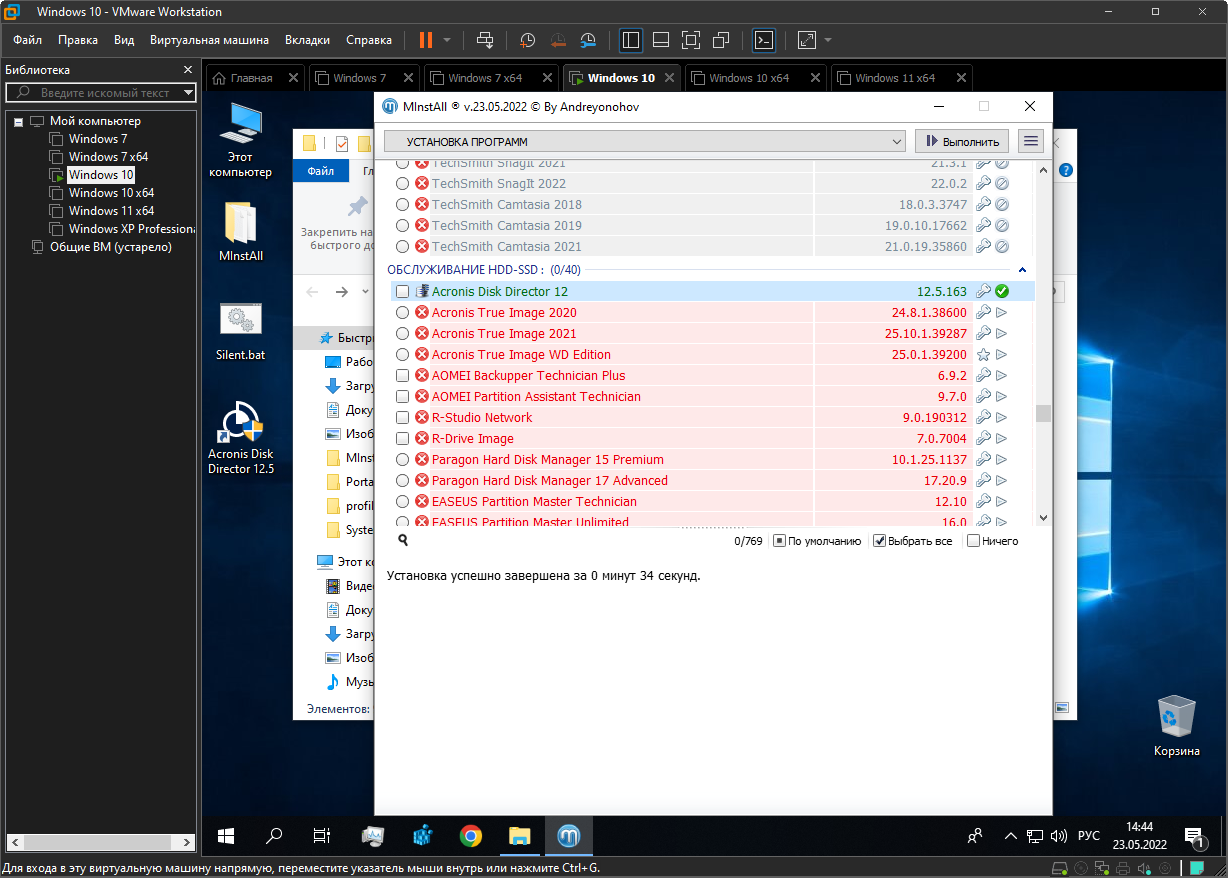This screenshot has height=878, width=1228.
Task: Tick the "Ничего" checkbox
Action: click(973, 541)
